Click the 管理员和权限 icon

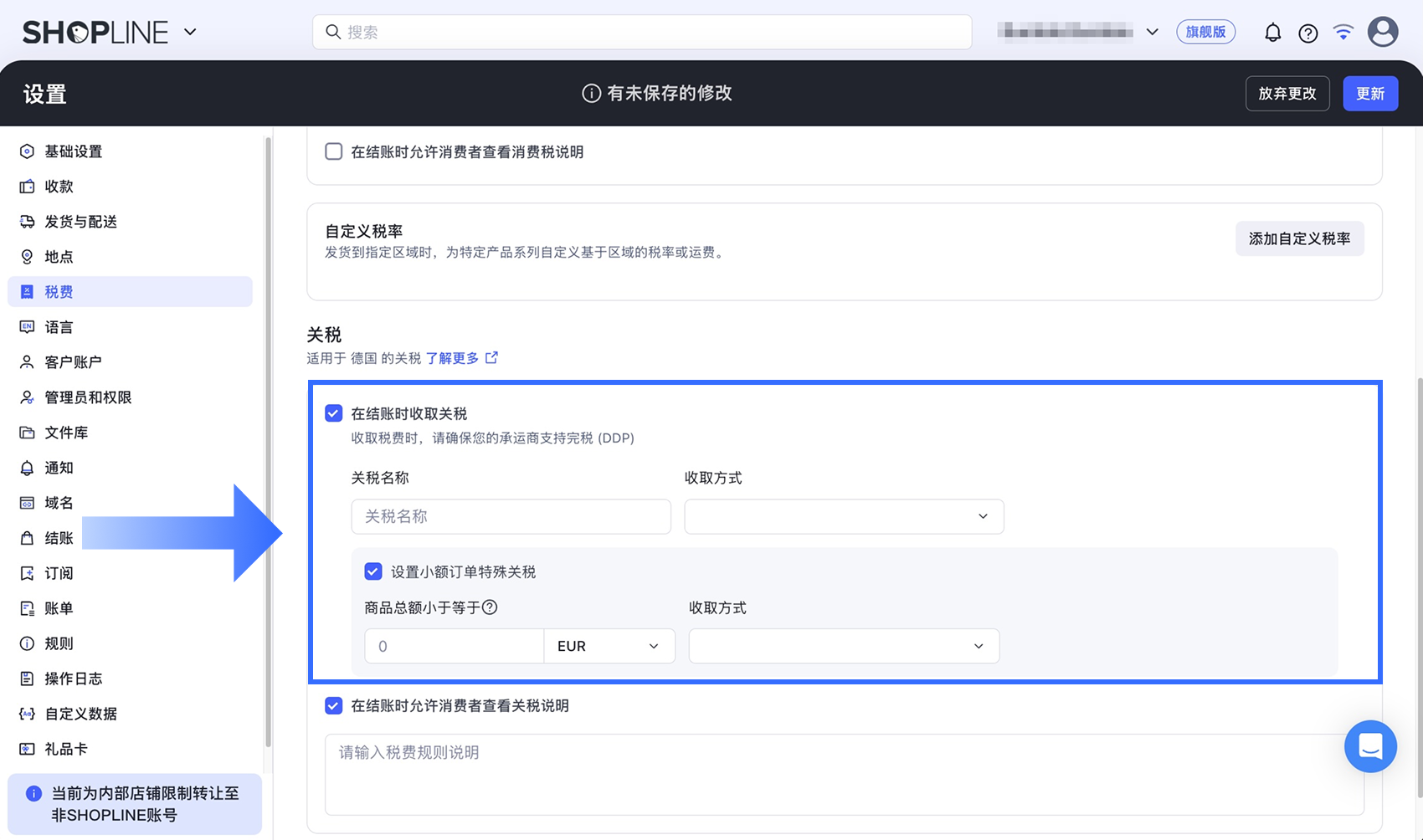(x=27, y=397)
